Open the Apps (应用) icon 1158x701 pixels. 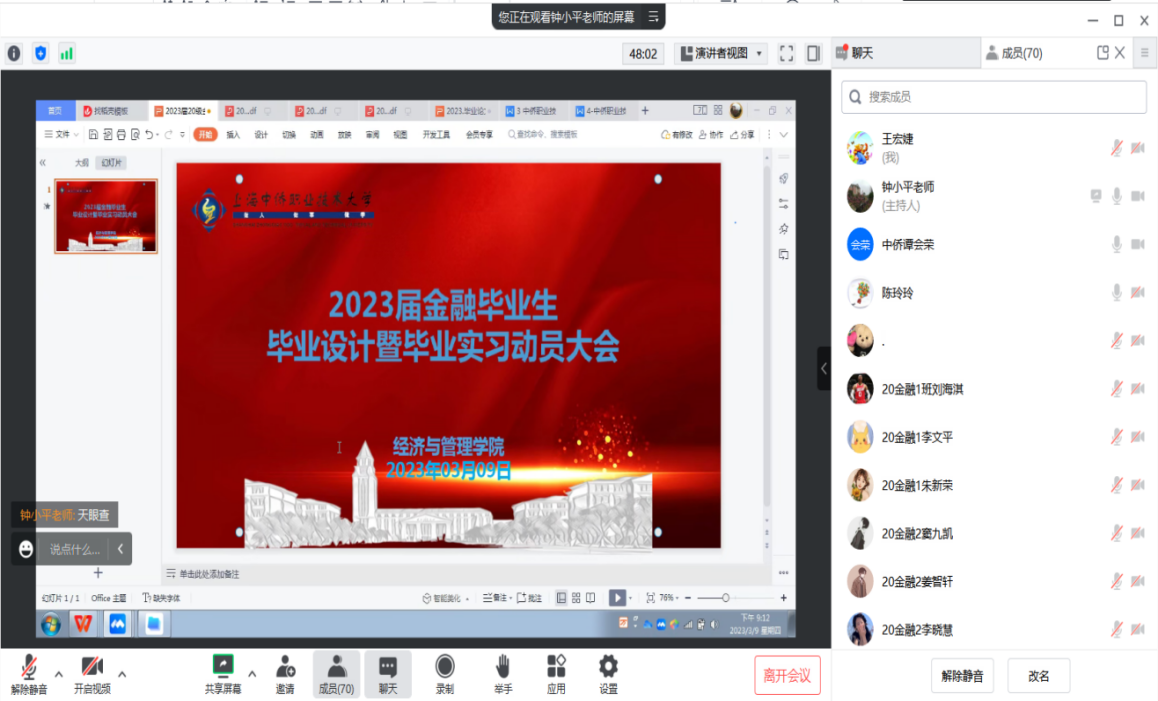tap(556, 673)
